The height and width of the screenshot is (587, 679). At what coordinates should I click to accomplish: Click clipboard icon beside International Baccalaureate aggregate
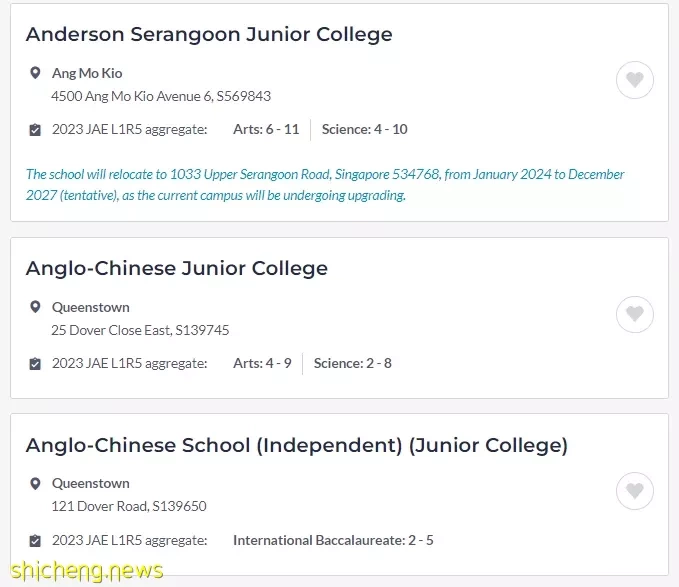click(x=35, y=541)
